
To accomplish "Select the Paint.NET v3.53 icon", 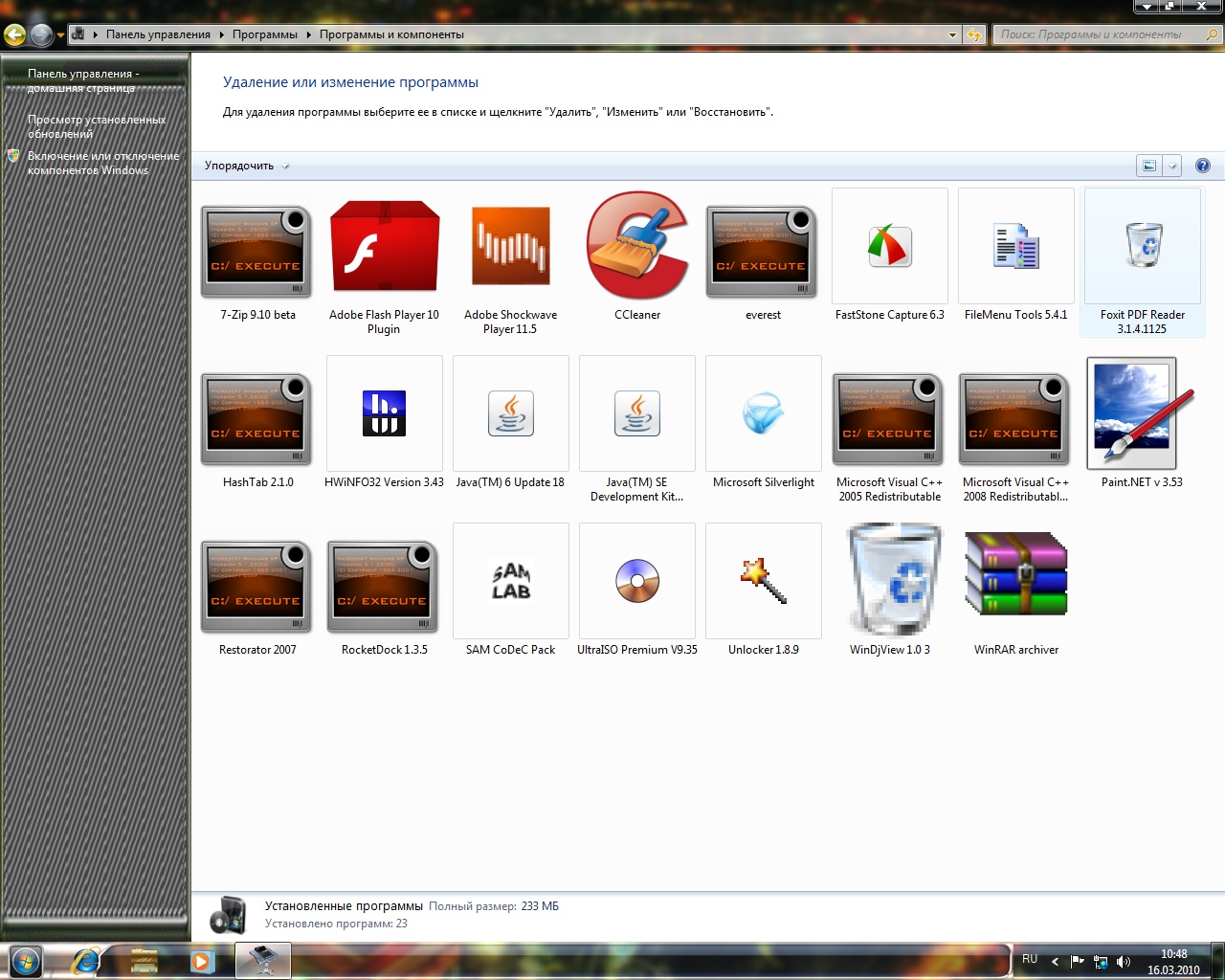I will tap(1141, 413).
